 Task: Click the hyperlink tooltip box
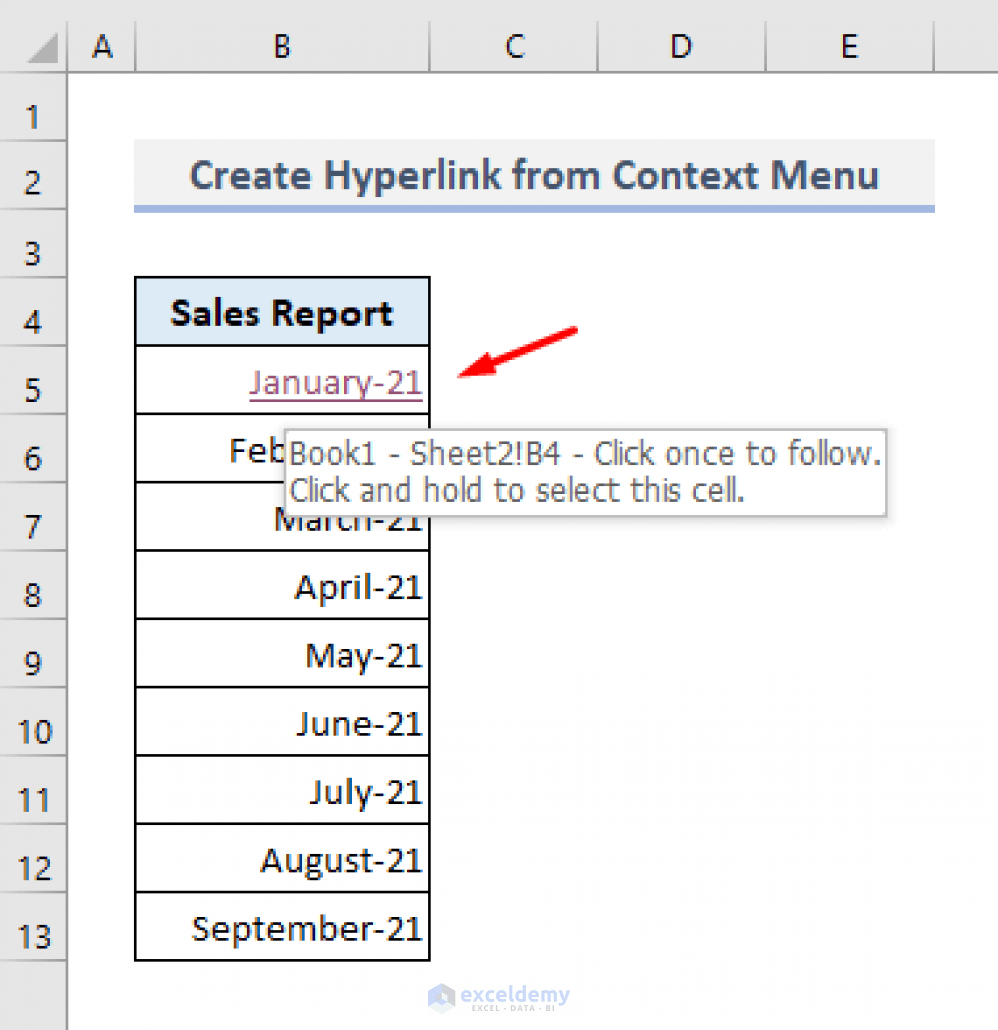tap(585, 470)
